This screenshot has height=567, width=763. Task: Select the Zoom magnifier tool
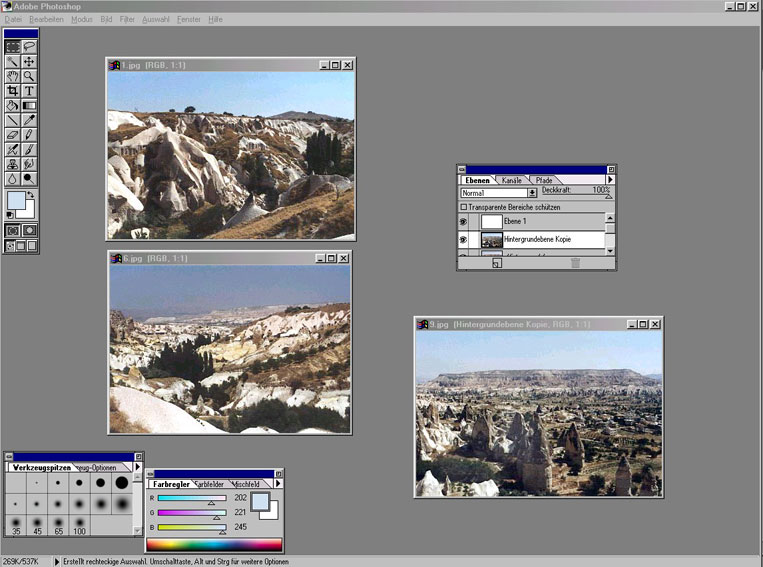point(30,75)
